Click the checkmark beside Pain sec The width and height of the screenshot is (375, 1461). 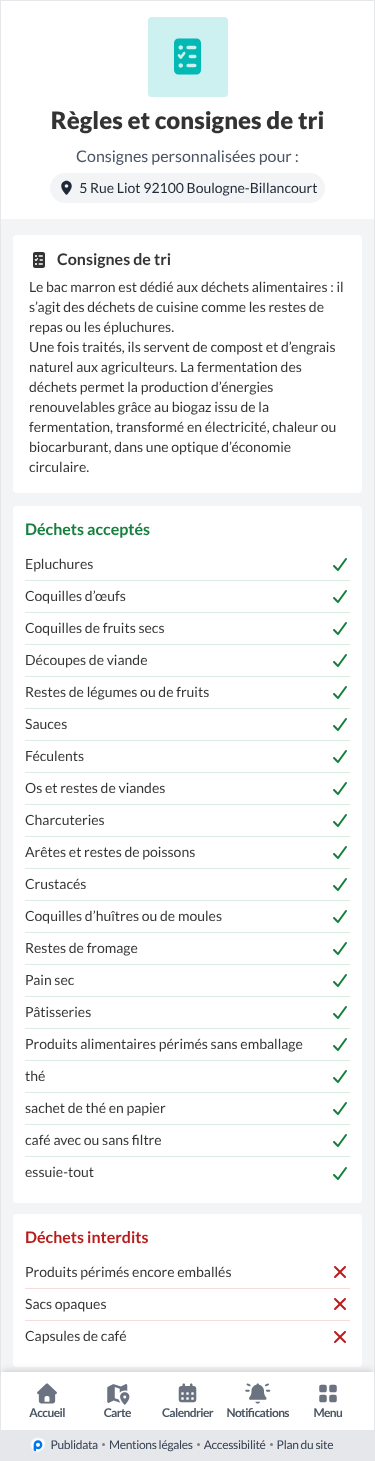coord(340,980)
